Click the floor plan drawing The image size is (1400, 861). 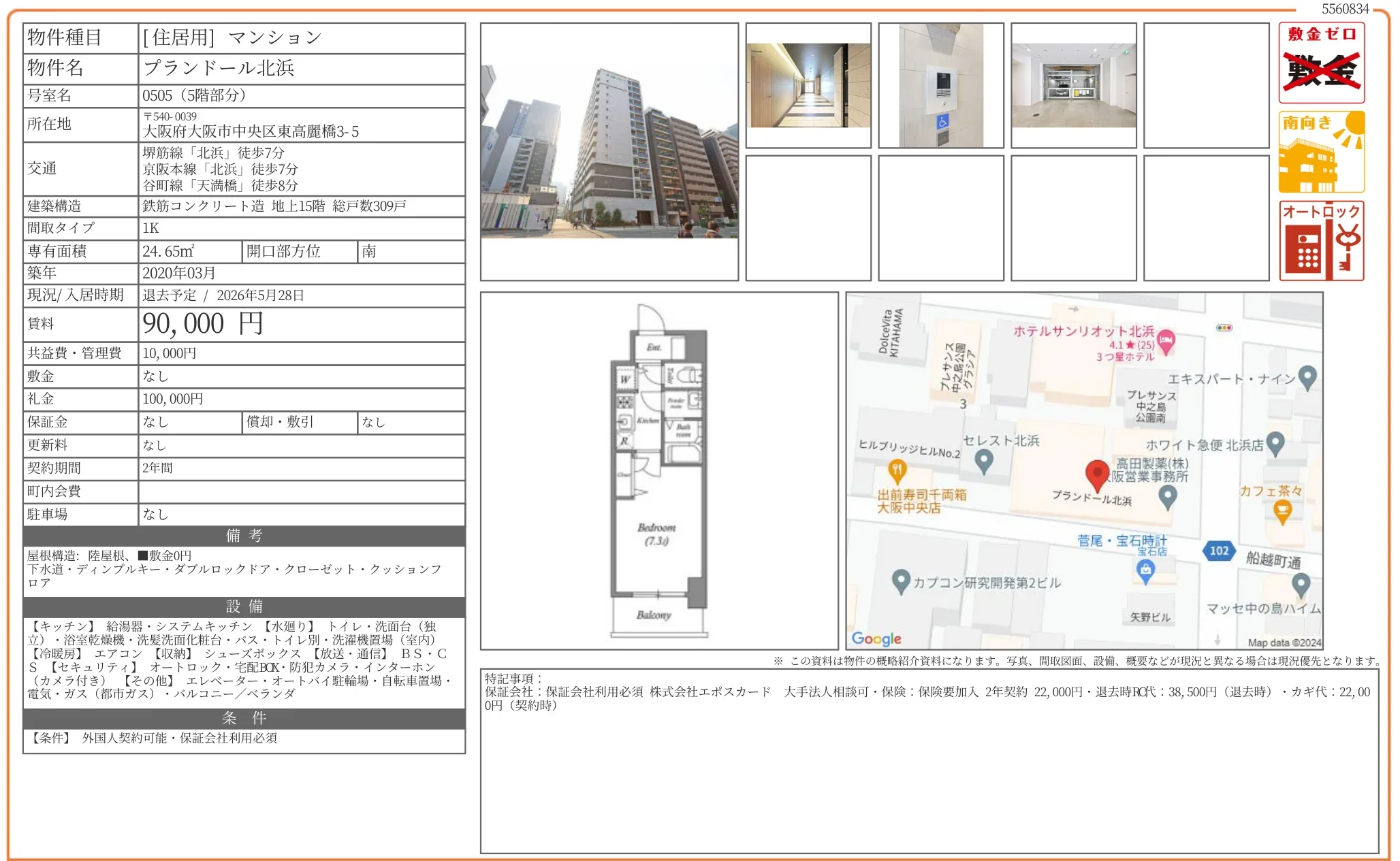point(658,470)
